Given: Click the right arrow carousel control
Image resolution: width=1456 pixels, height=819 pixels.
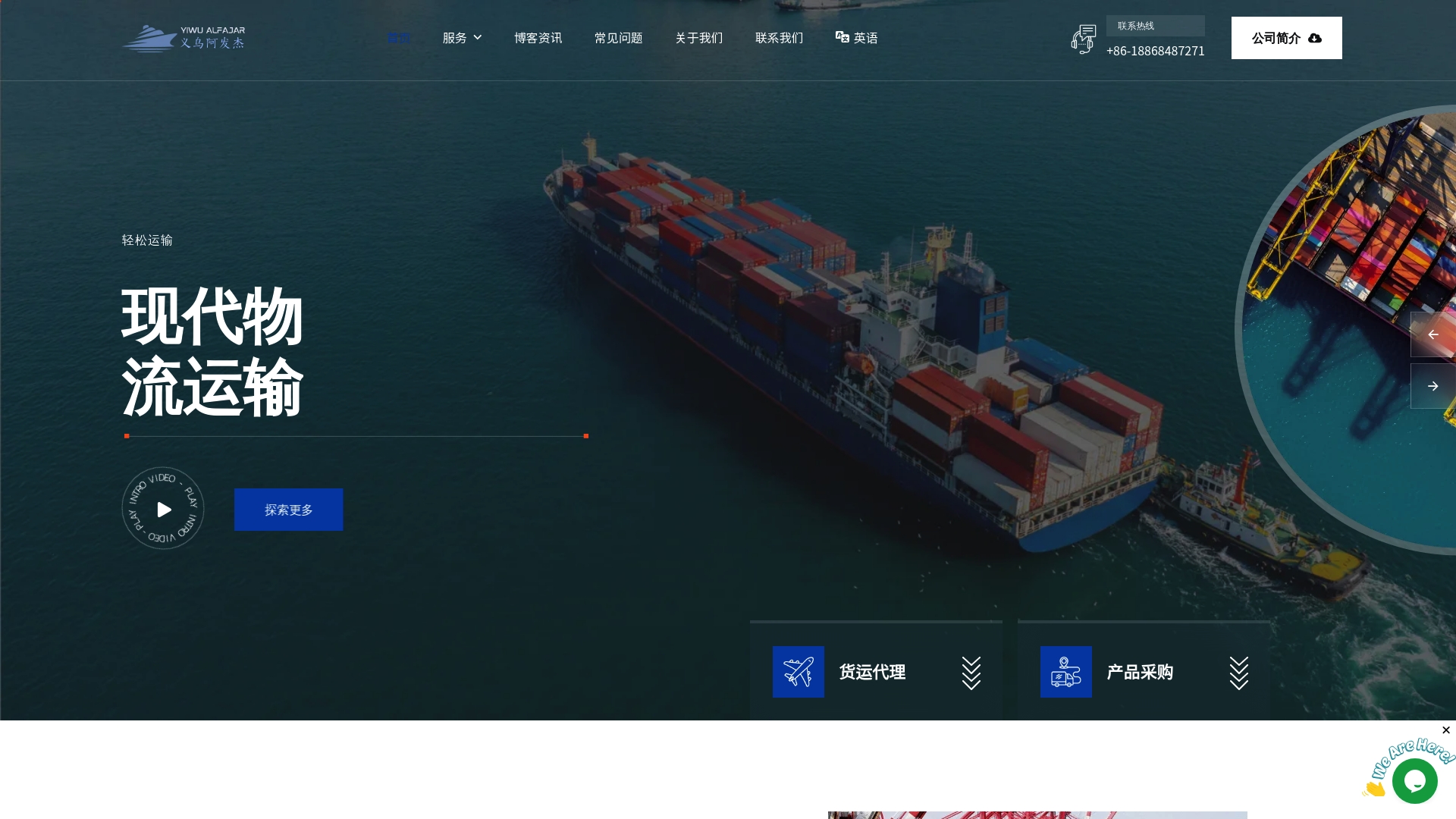Looking at the screenshot, I should click(1433, 386).
